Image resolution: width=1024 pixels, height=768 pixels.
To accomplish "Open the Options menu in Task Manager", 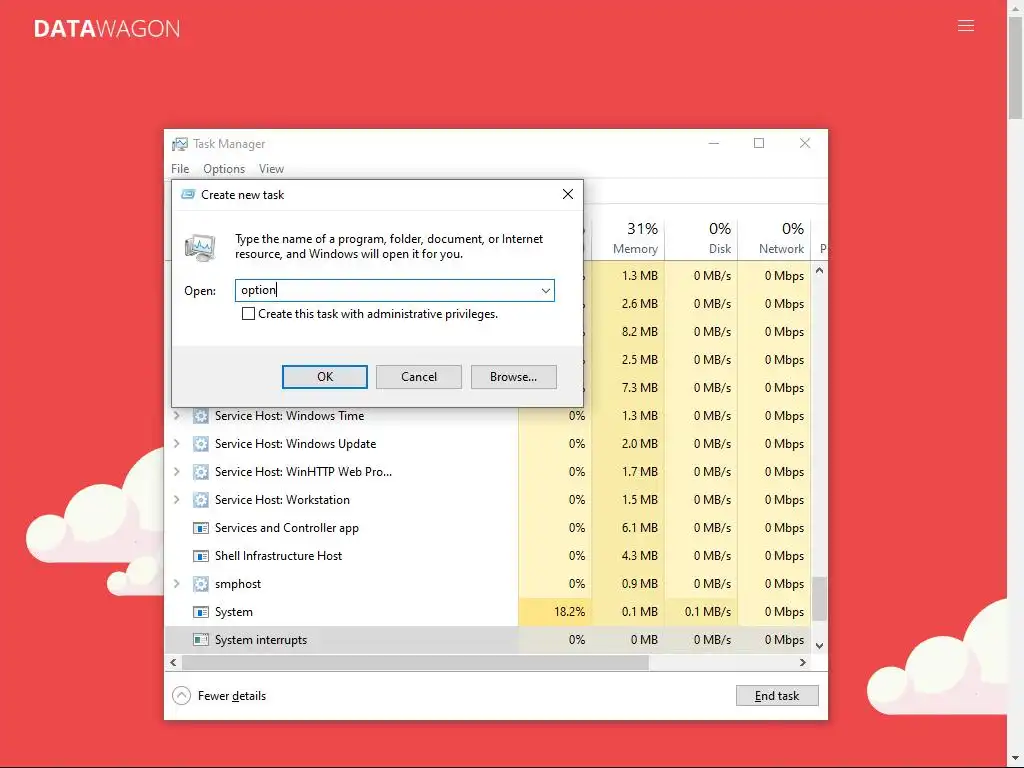I will coord(224,169).
